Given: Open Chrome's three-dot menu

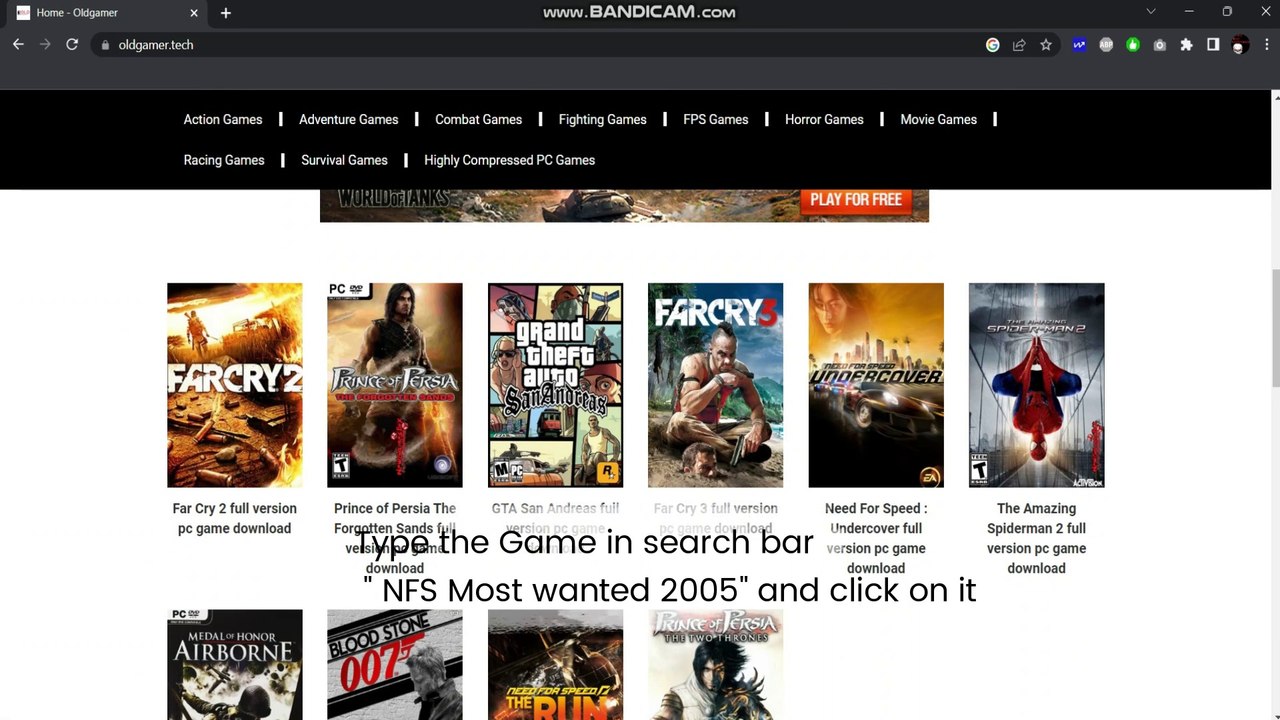Looking at the screenshot, I should (1267, 45).
